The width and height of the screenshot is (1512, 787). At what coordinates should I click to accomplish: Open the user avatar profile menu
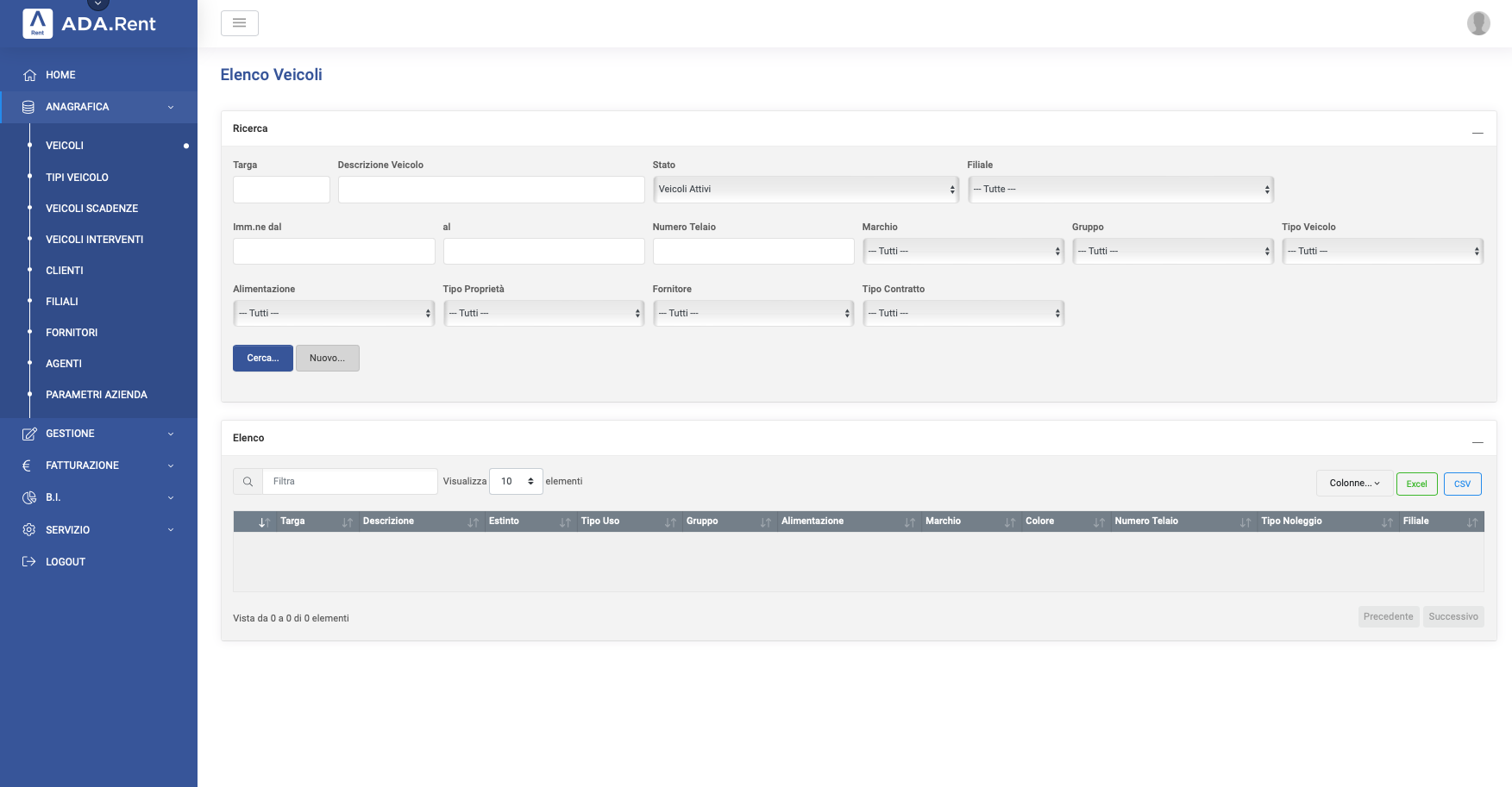(1478, 23)
